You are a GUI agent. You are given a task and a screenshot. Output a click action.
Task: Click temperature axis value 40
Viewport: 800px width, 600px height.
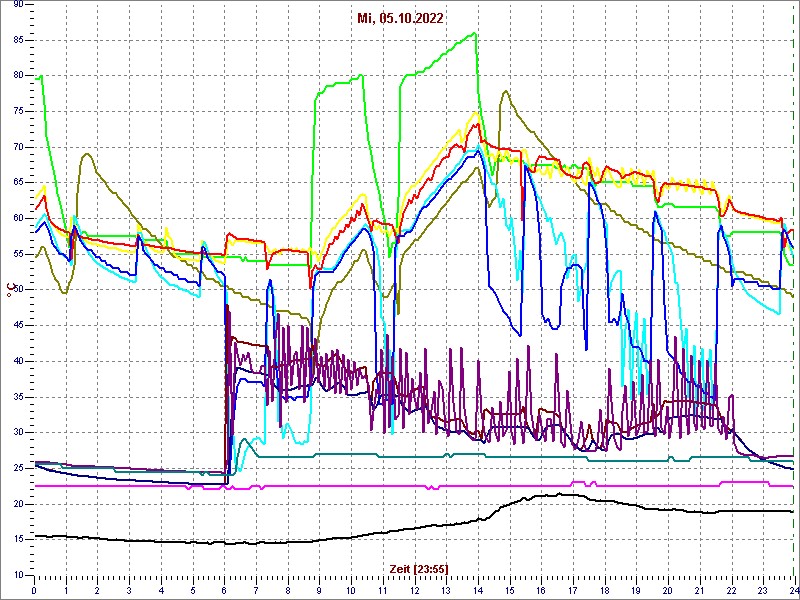(18, 361)
